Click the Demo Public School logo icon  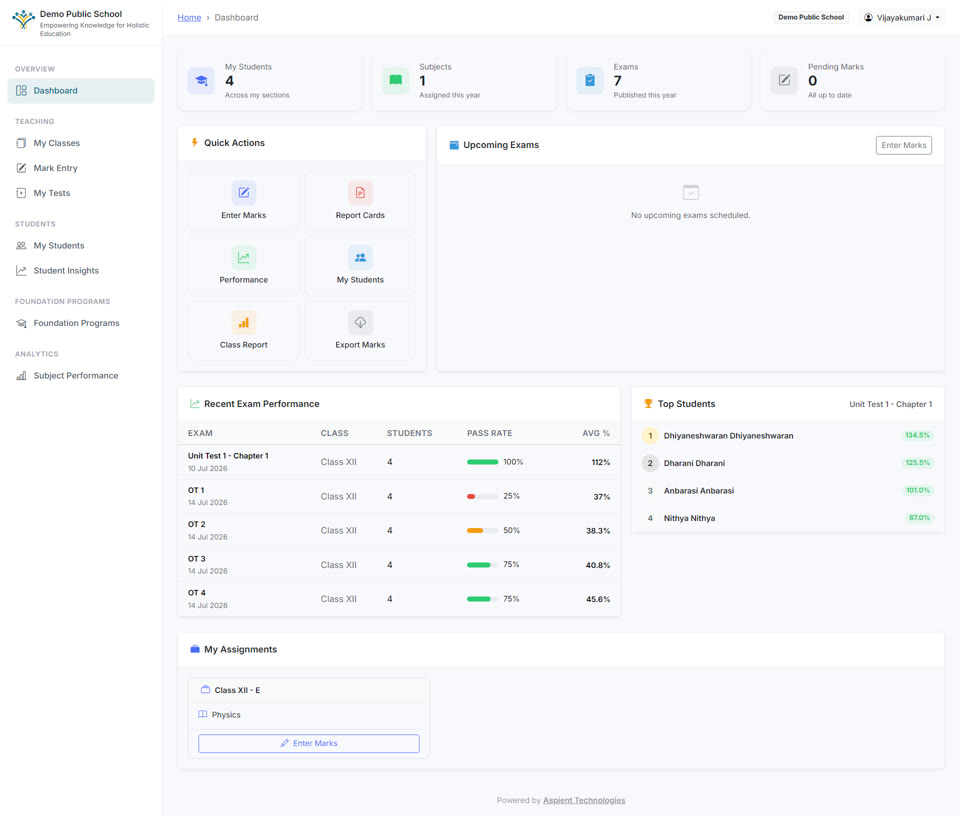click(23, 19)
